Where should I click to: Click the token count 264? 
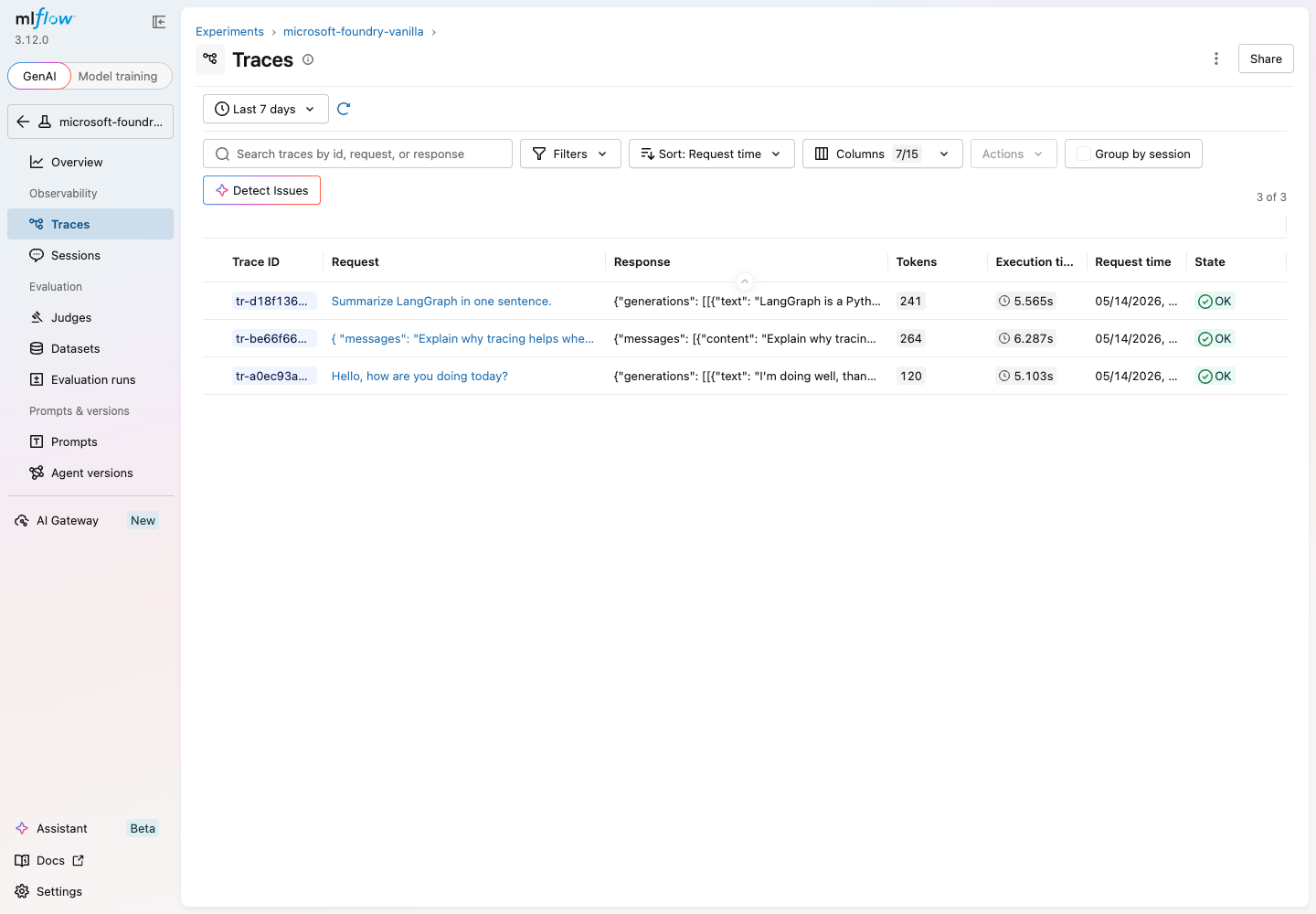coord(911,339)
